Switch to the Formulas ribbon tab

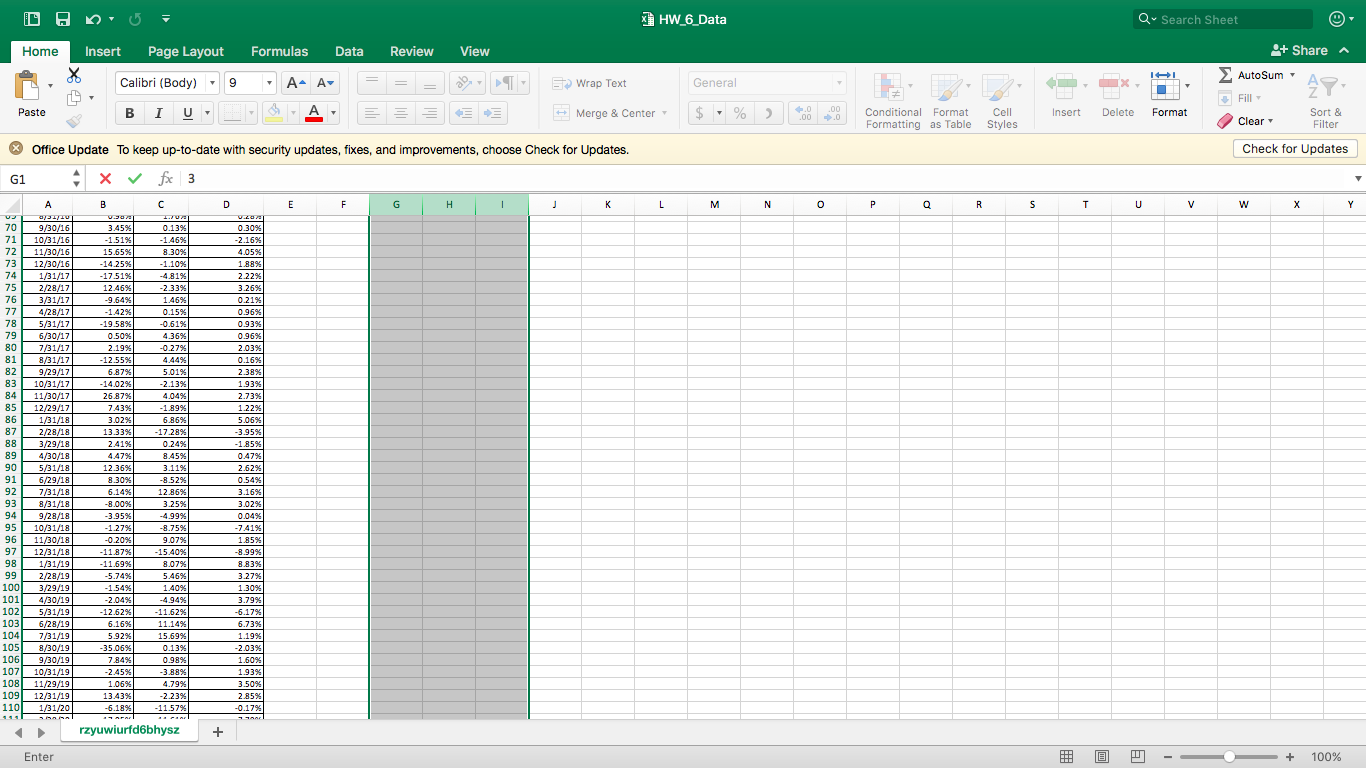[x=279, y=51]
